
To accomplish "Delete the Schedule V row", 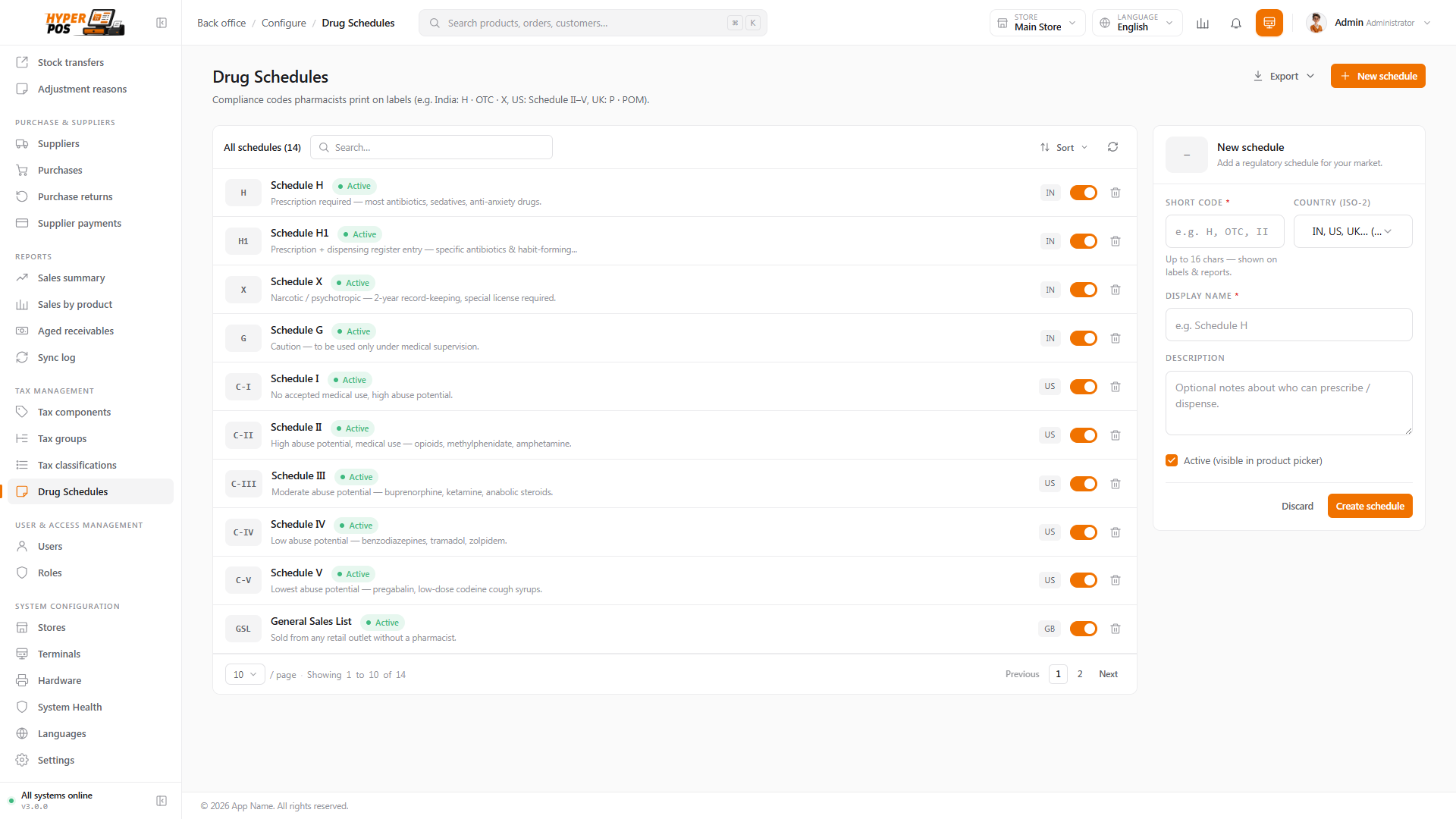I will point(1116,580).
